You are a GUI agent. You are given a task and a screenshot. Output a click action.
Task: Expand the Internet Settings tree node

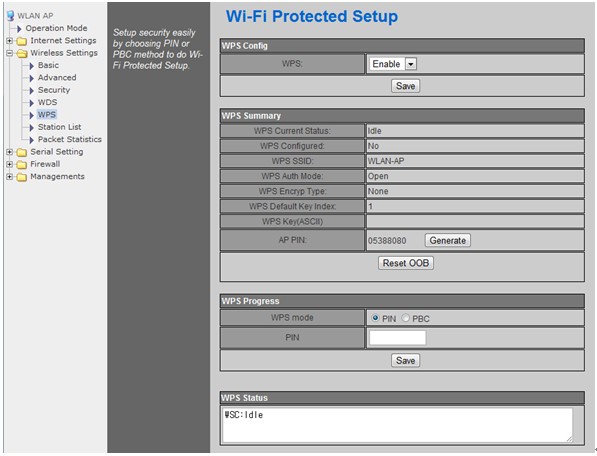coord(10,41)
